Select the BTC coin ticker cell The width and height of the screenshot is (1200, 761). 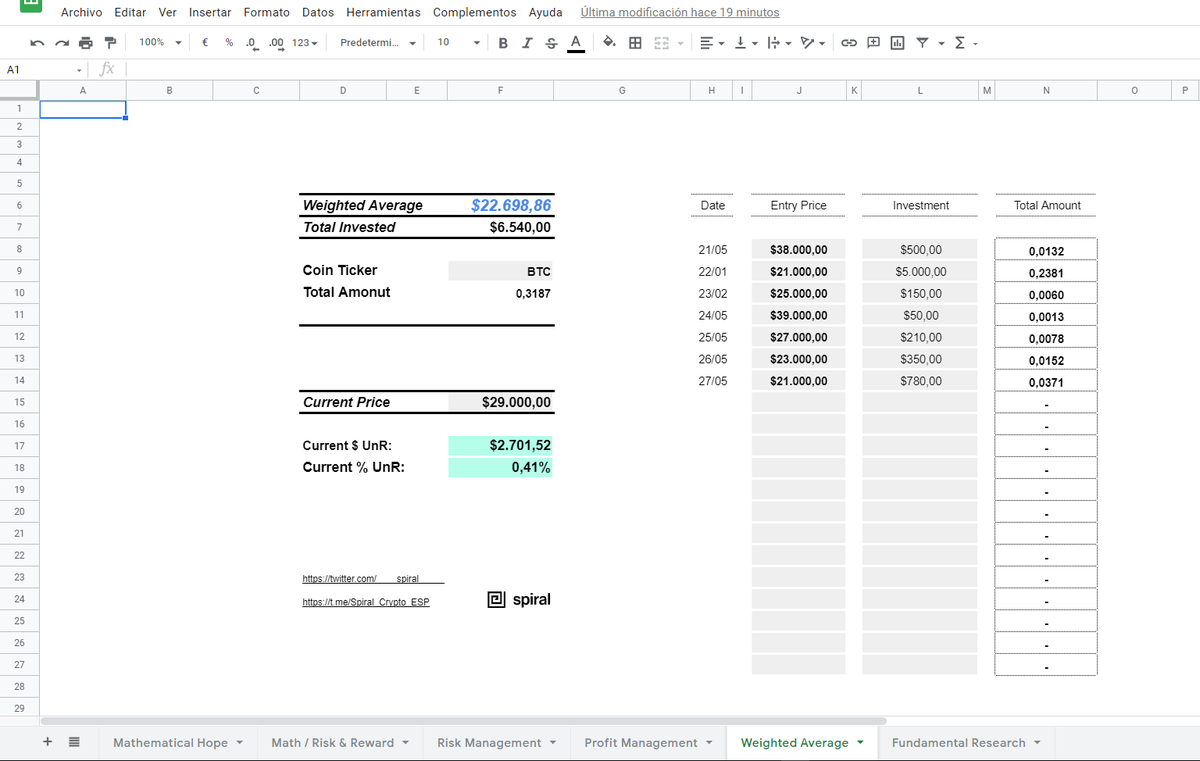coord(500,271)
